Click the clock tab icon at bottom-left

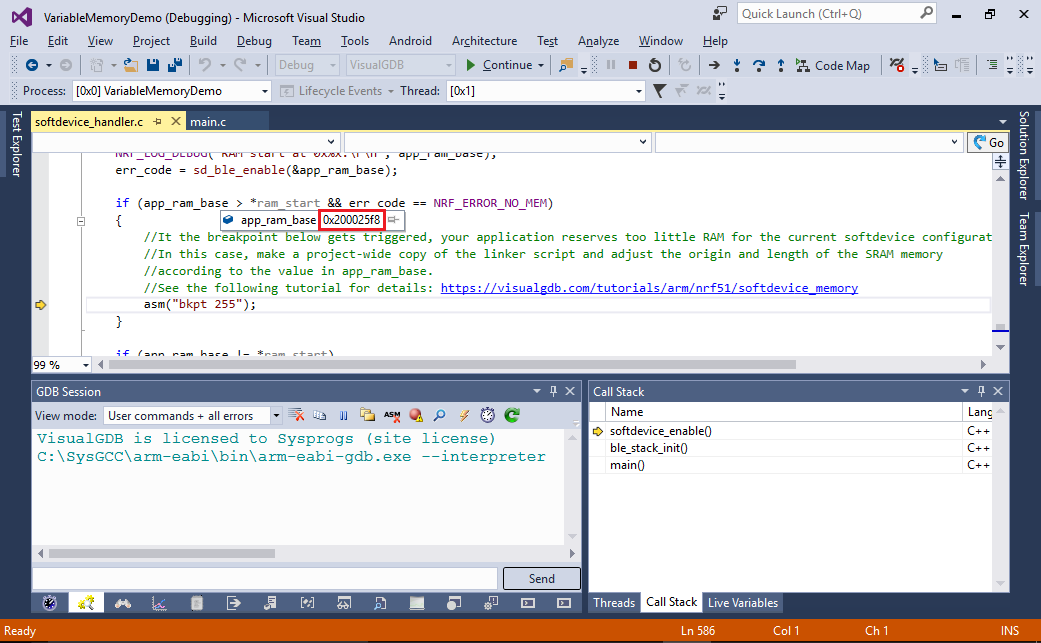pos(50,603)
